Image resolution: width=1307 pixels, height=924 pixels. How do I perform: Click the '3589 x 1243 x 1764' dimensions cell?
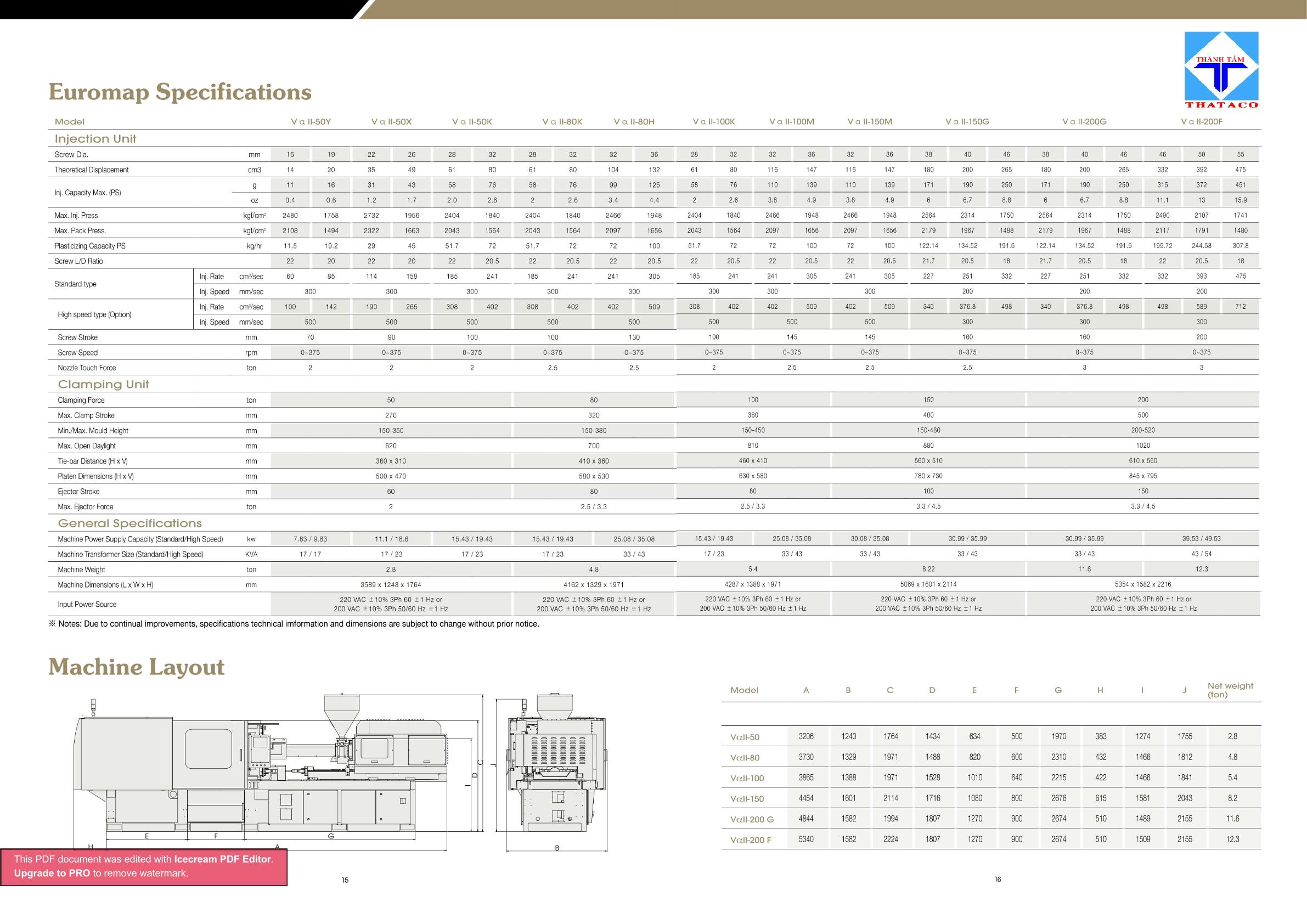point(391,585)
